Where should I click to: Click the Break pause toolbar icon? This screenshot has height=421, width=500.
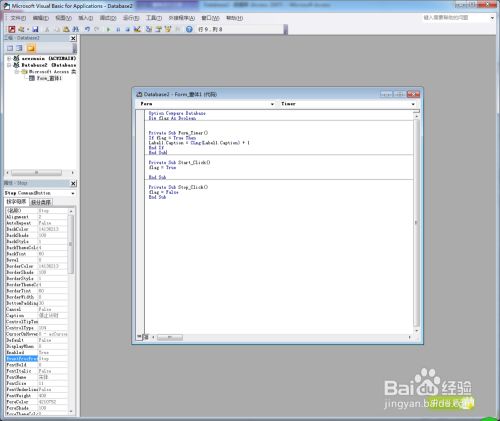118,29
